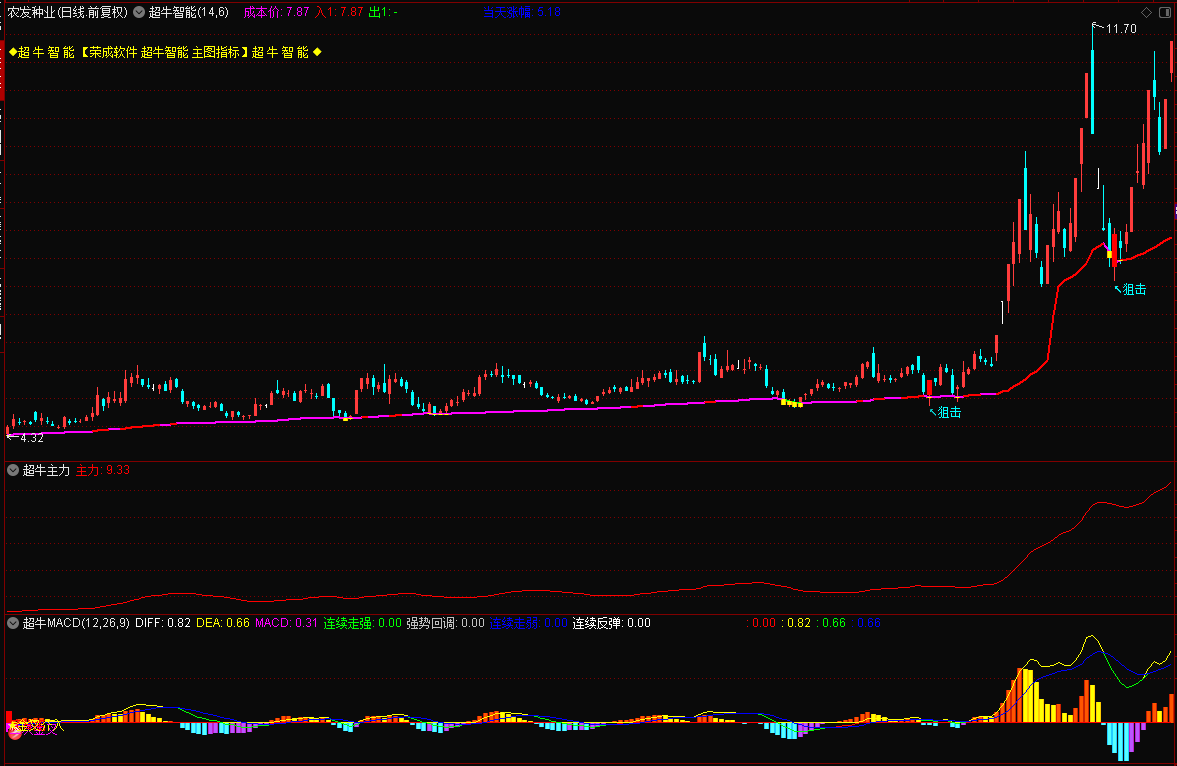Click the lower-left 狙击 signal label

click(947, 411)
